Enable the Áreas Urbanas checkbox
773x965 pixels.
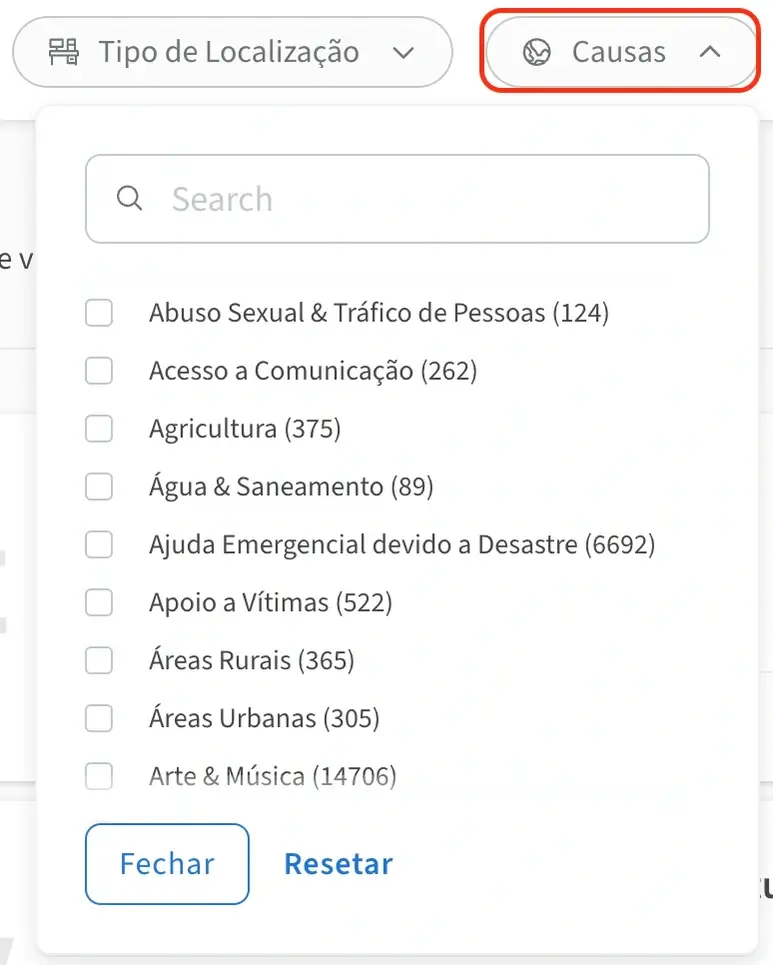click(x=99, y=718)
